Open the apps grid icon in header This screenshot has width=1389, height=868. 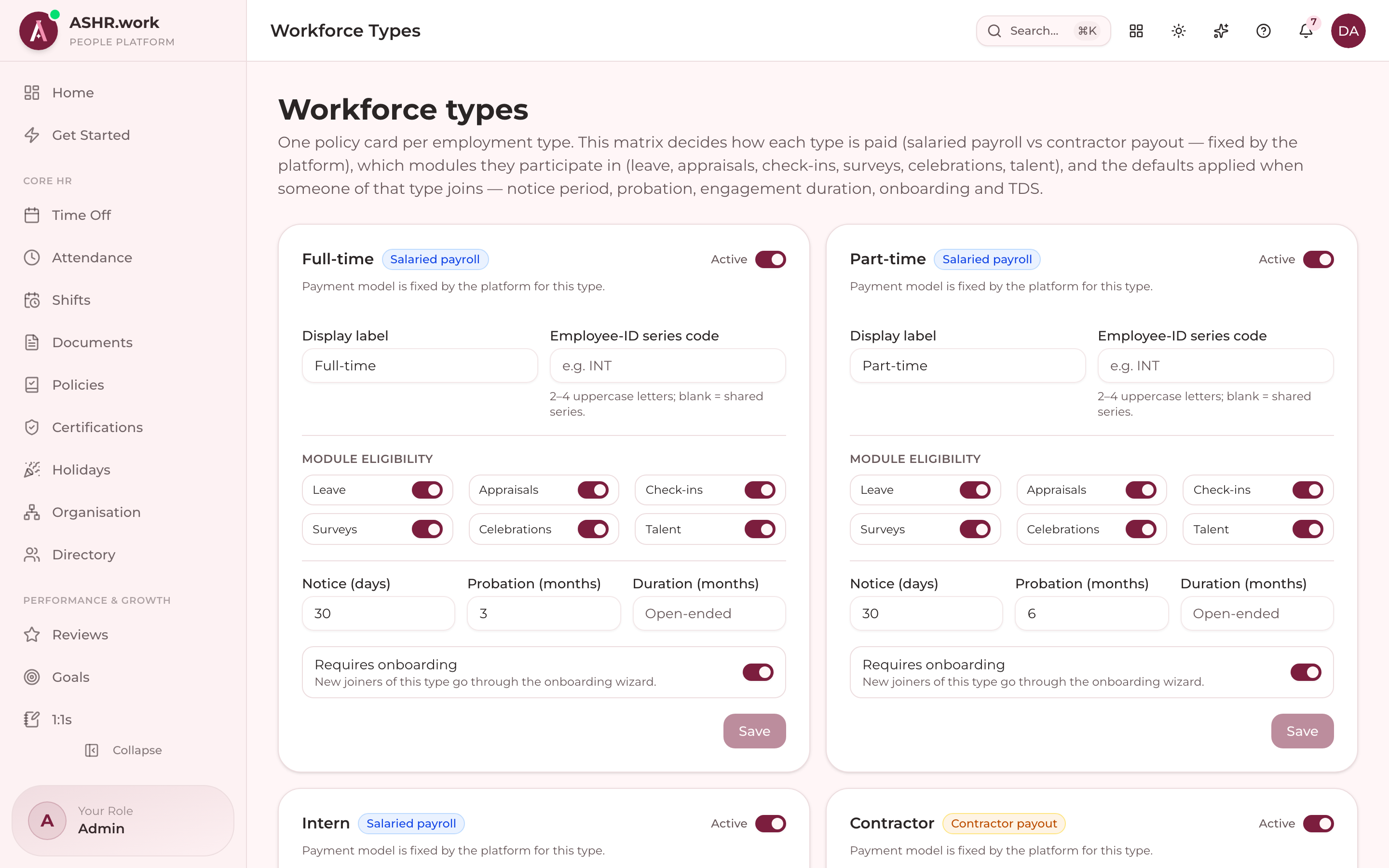pos(1136,31)
